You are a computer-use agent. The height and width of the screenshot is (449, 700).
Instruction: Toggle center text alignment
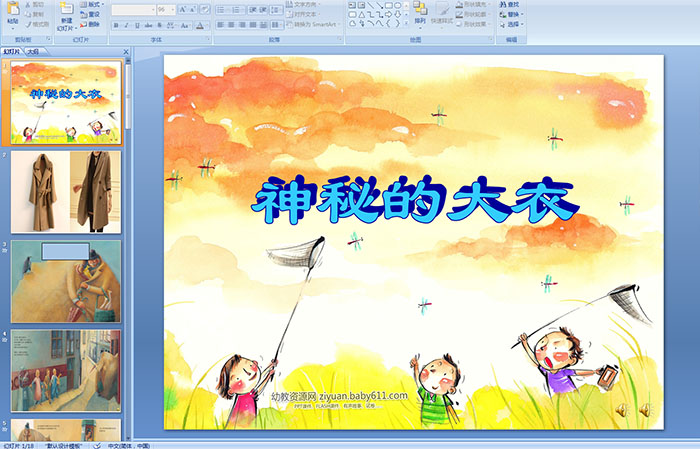[x=231, y=25]
